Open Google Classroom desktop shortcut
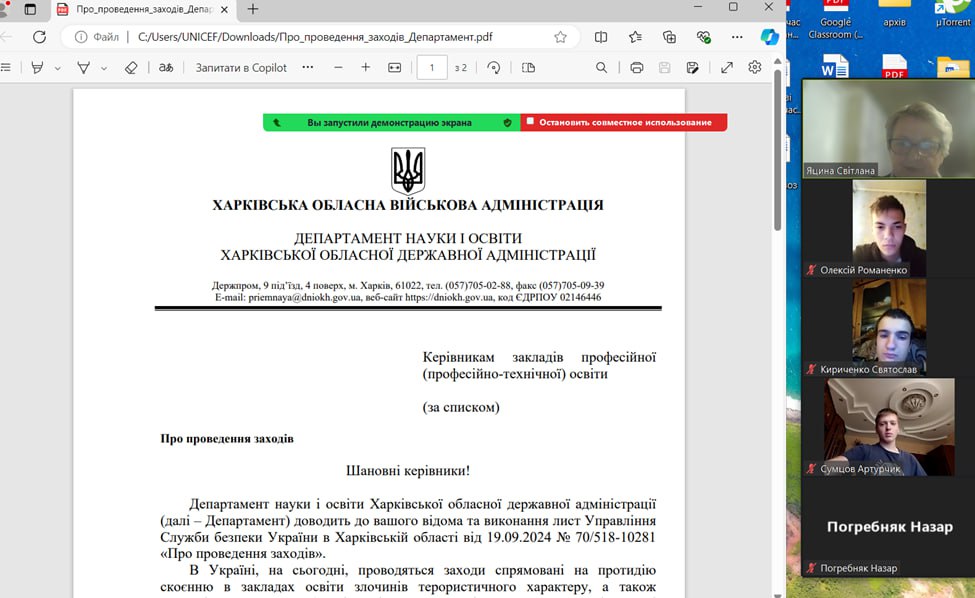 click(836, 20)
